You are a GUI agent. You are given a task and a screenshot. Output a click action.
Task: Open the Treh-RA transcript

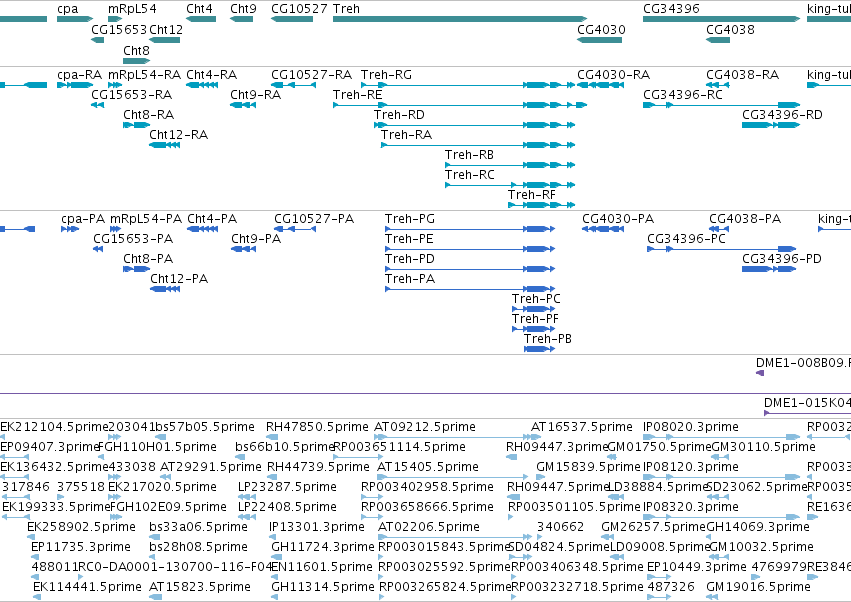[x=478, y=145]
